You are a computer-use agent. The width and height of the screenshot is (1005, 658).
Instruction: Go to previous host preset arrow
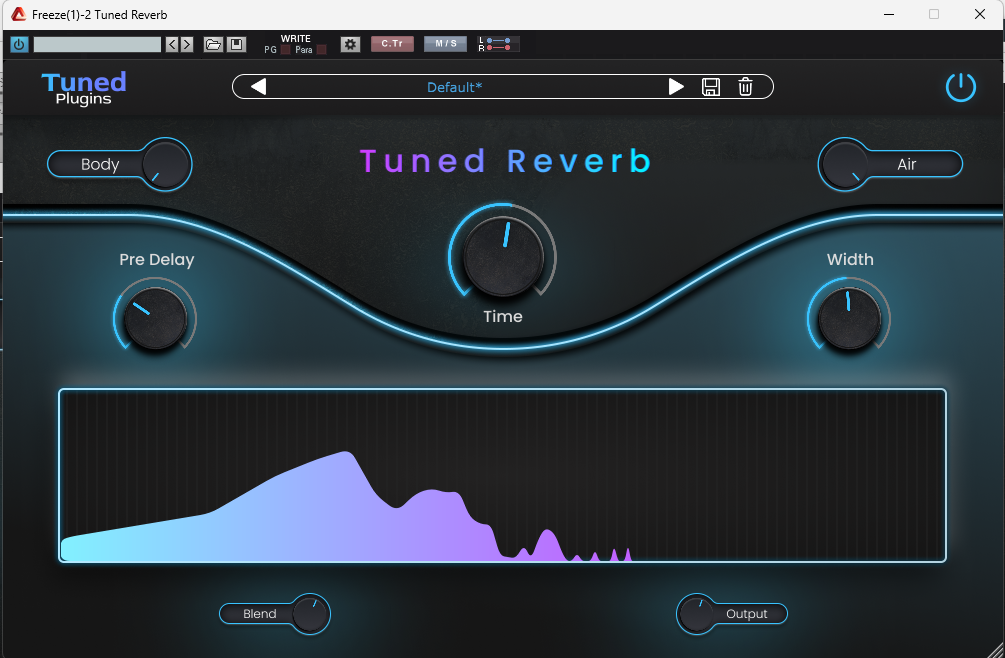point(172,44)
